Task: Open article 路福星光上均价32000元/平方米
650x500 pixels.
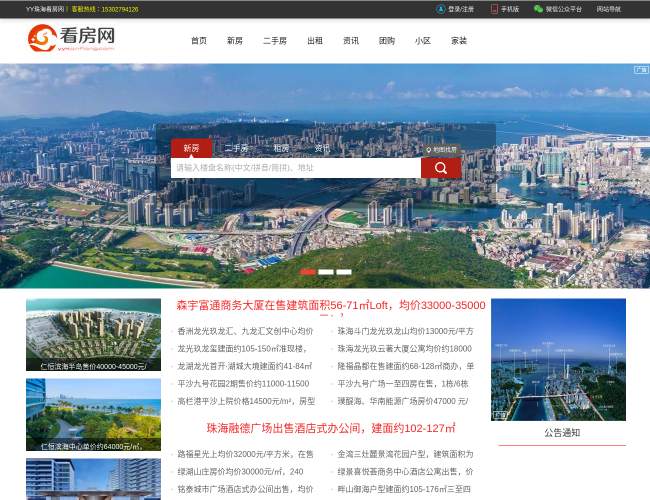Action: click(245, 454)
